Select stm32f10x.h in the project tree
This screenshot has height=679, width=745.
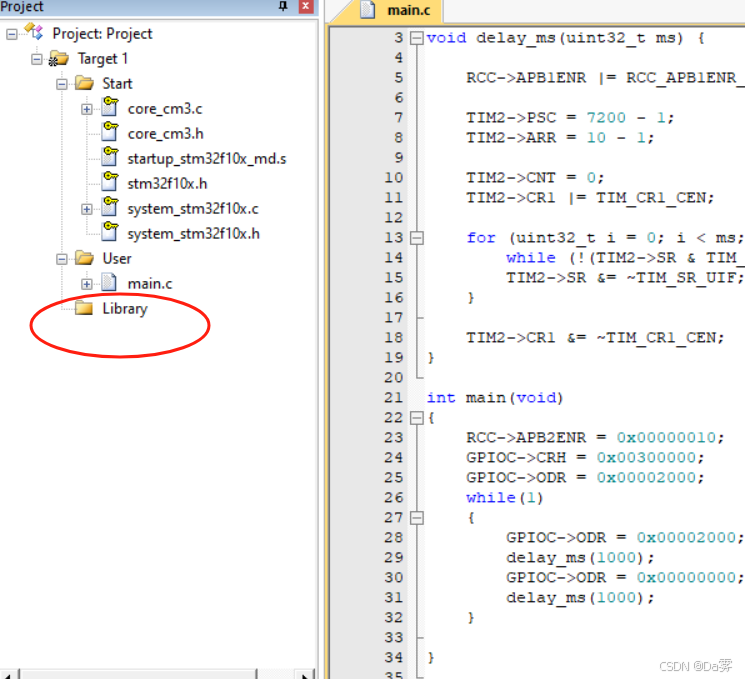(x=167, y=184)
